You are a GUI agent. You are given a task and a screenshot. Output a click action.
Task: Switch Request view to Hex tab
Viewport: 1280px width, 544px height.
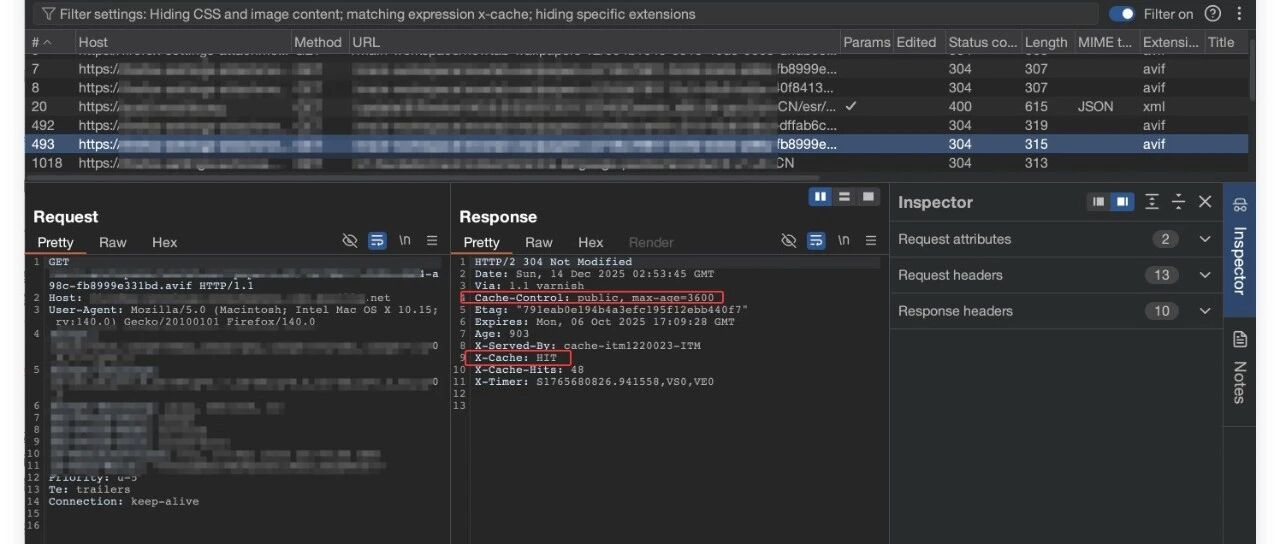(165, 242)
